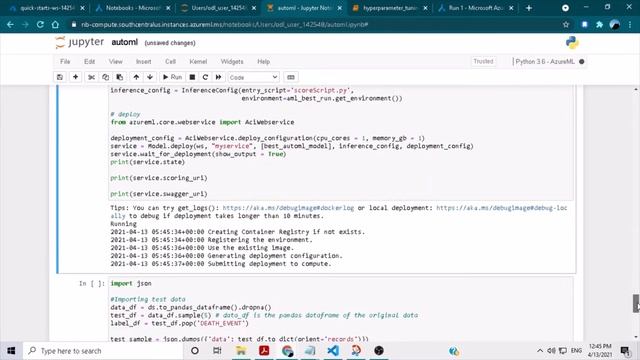Go forward in browser history
The image size is (640, 360).
[x=25, y=24]
